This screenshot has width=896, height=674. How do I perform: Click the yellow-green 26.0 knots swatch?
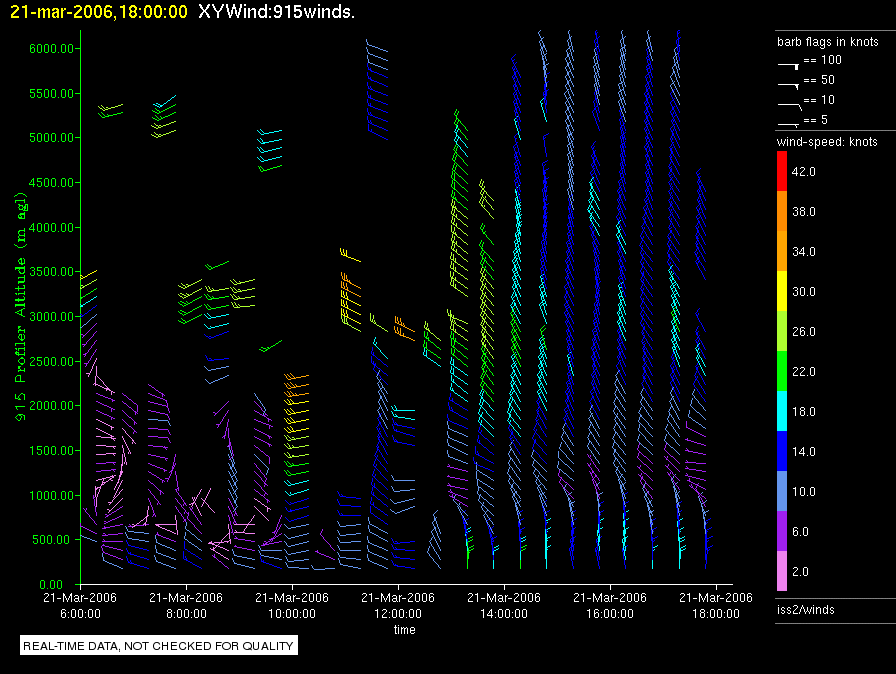(x=782, y=331)
